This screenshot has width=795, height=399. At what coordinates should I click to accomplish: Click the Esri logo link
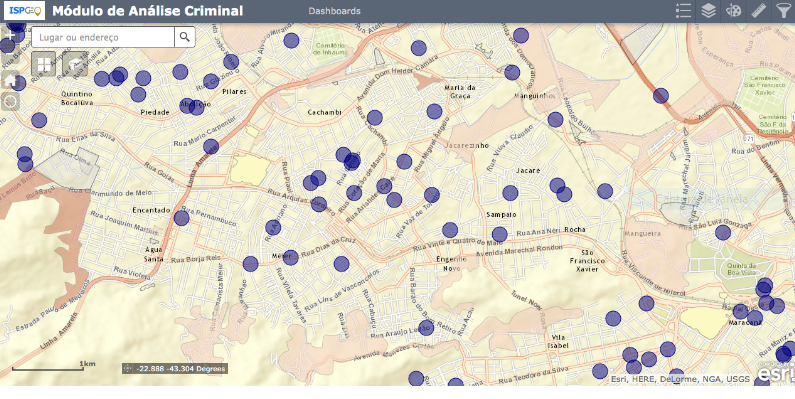[776, 373]
